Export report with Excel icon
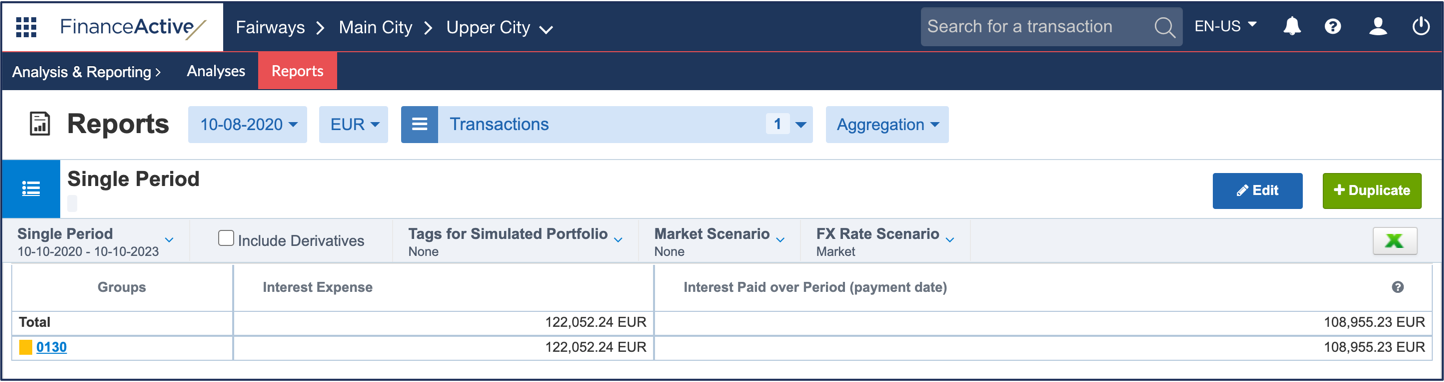Image resolution: width=1444 pixels, height=382 pixels. point(1395,240)
